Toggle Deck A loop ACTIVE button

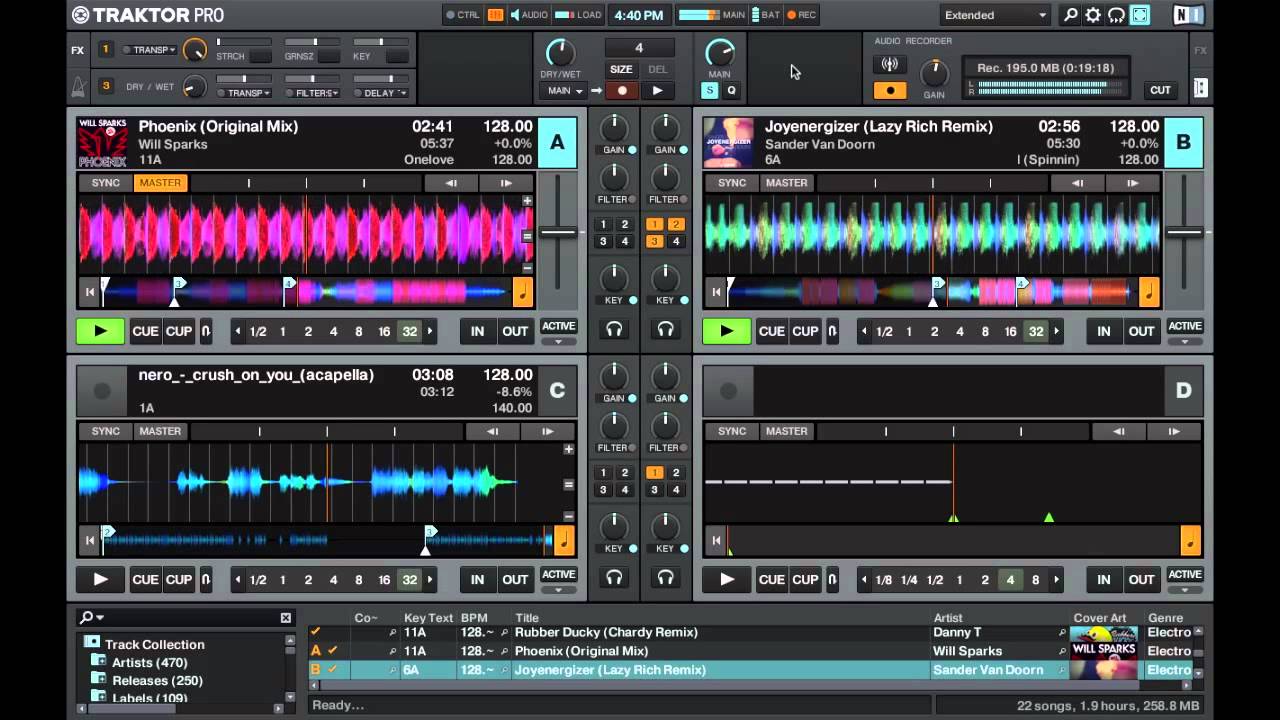click(x=558, y=326)
